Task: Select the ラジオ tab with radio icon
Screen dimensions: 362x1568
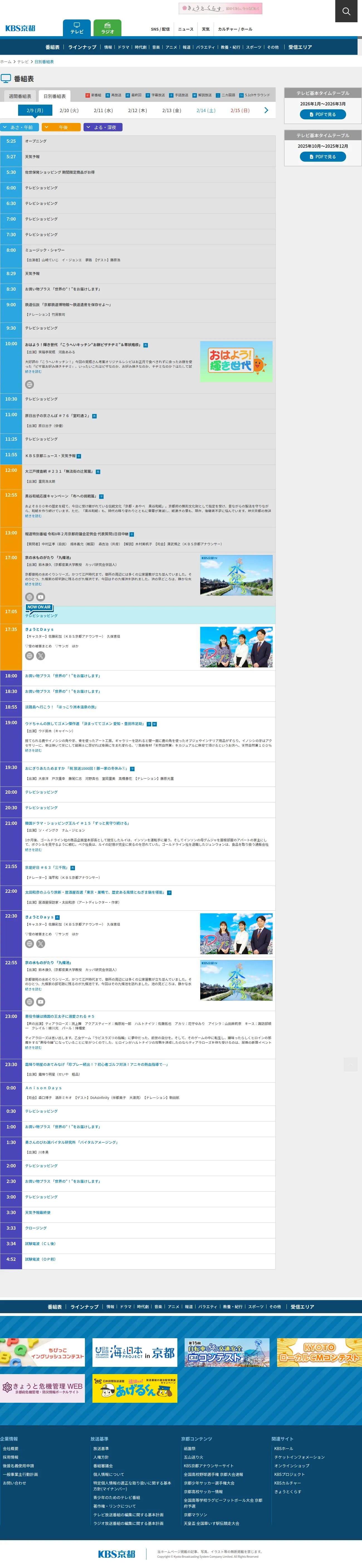Action: point(107,28)
